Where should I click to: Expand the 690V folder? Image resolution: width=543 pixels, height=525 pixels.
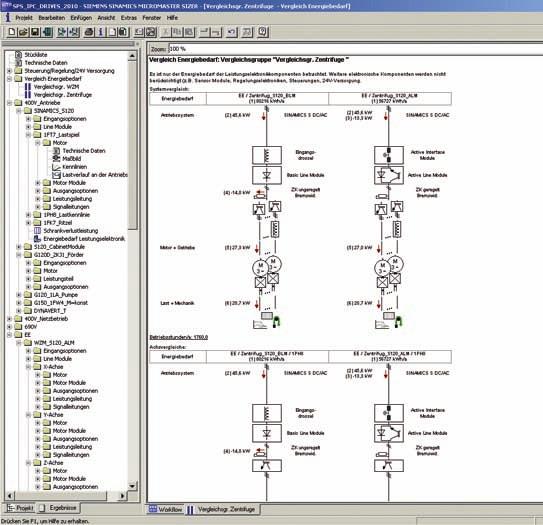[x=9, y=327]
